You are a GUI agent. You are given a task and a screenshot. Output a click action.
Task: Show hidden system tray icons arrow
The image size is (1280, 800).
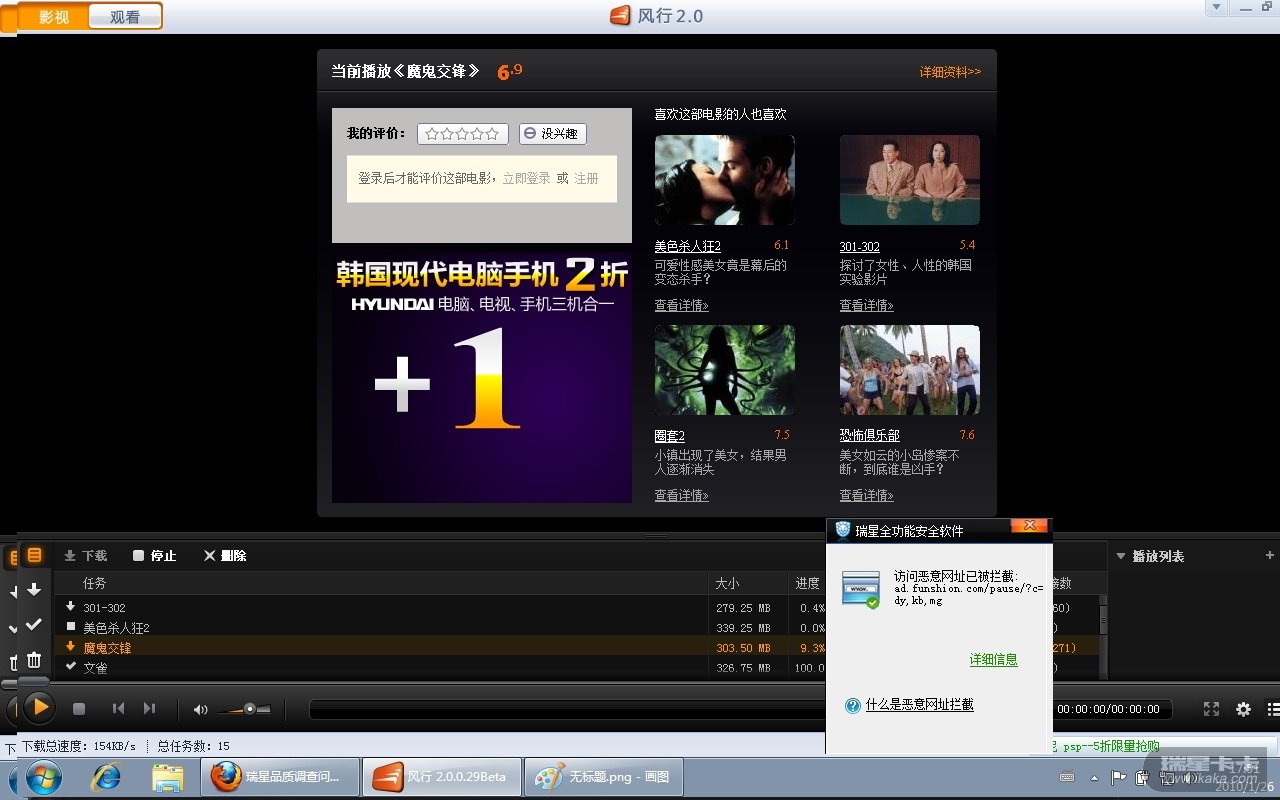pyautogui.click(x=1095, y=777)
